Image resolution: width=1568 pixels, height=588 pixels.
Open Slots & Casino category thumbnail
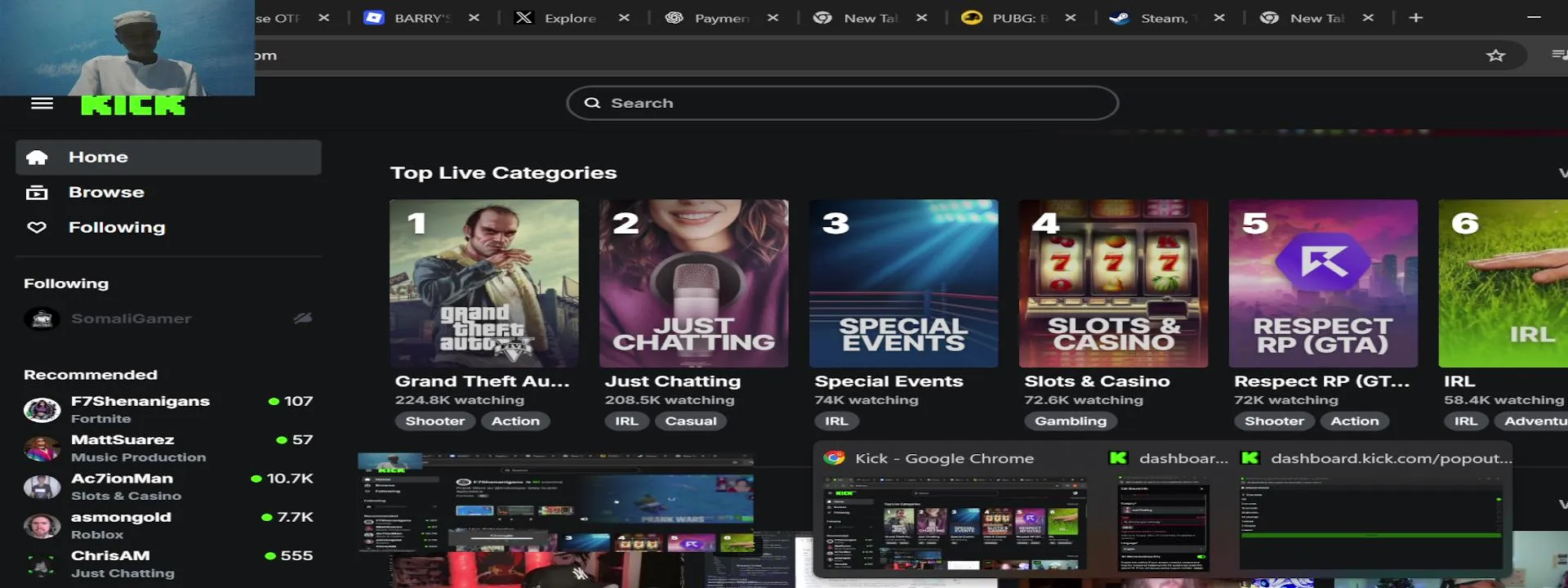(1114, 283)
